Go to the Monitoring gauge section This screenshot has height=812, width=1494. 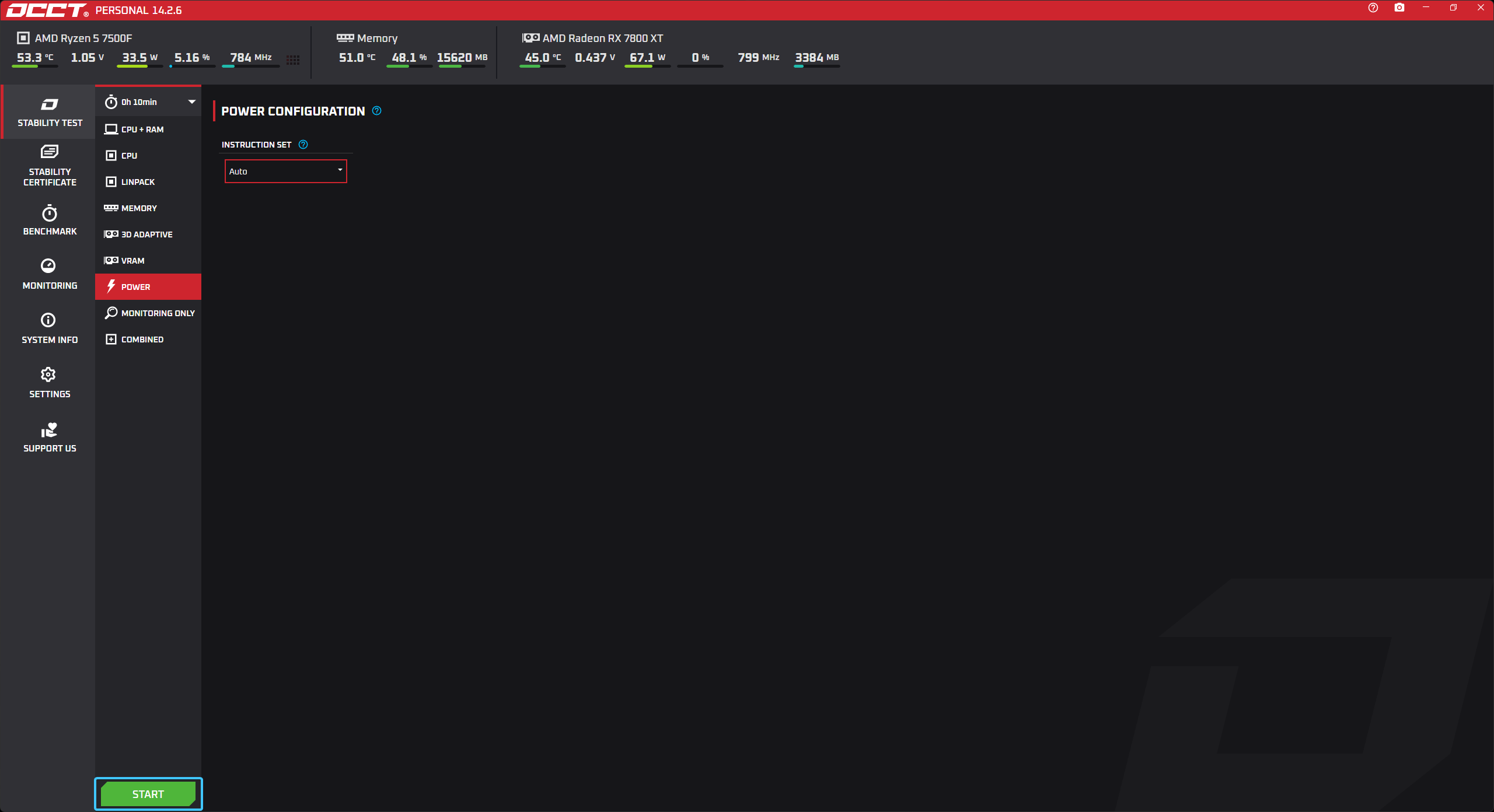[50, 274]
